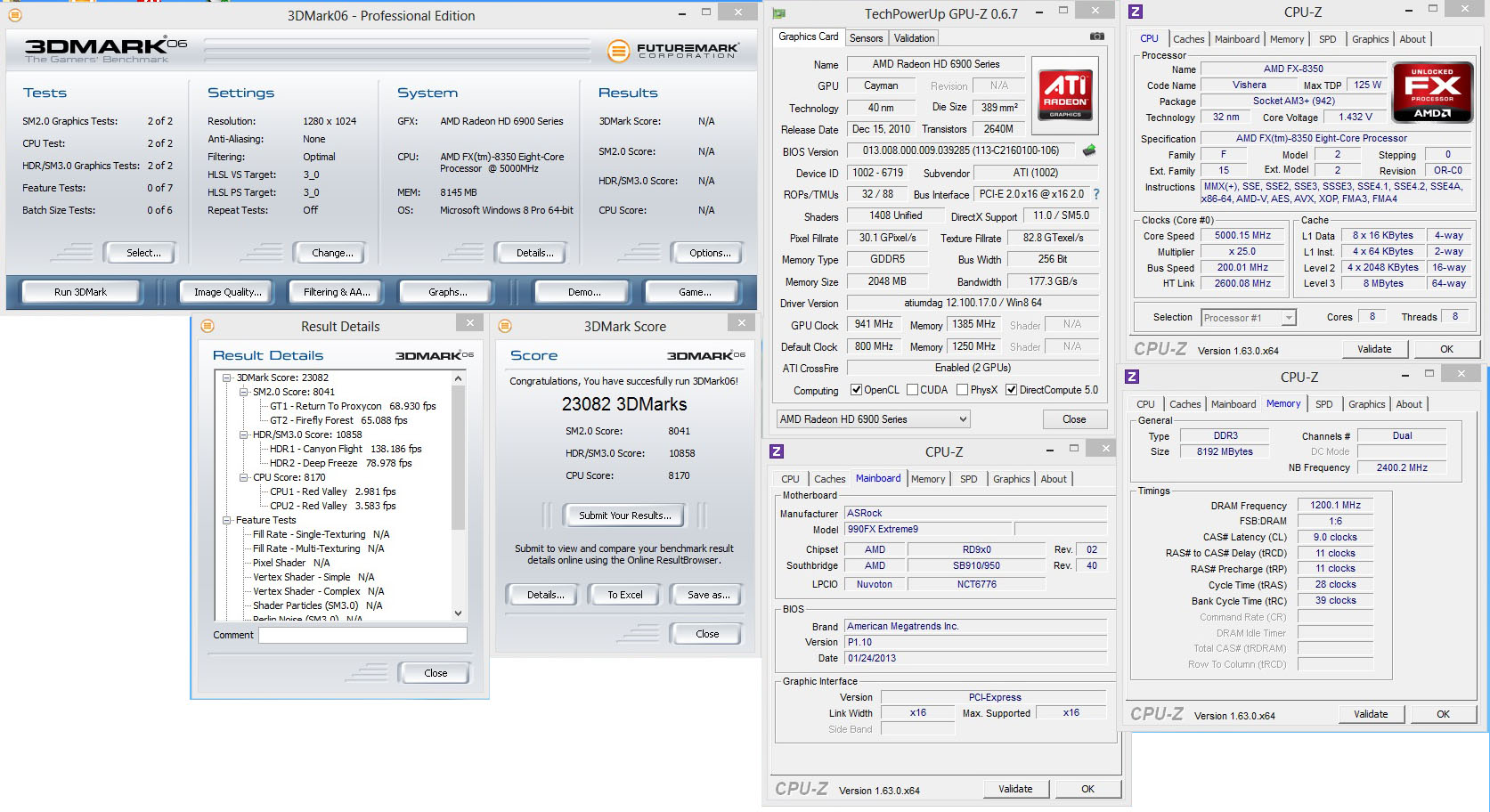Click Close button in GPU-Z window
Image resolution: width=1490 pixels, height=812 pixels.
point(1074,419)
